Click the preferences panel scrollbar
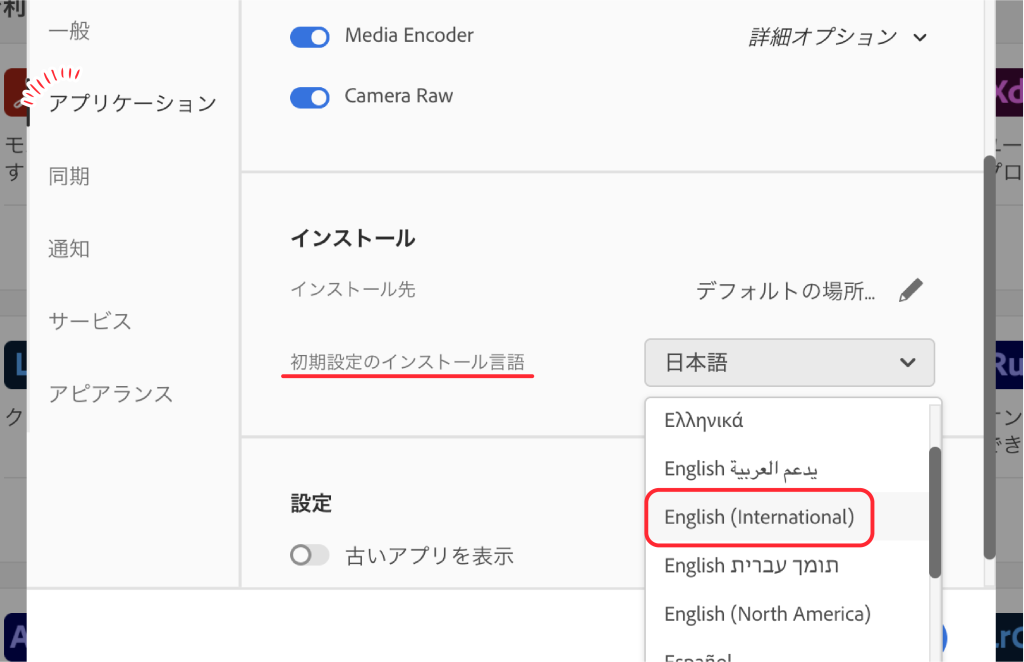 (989, 357)
